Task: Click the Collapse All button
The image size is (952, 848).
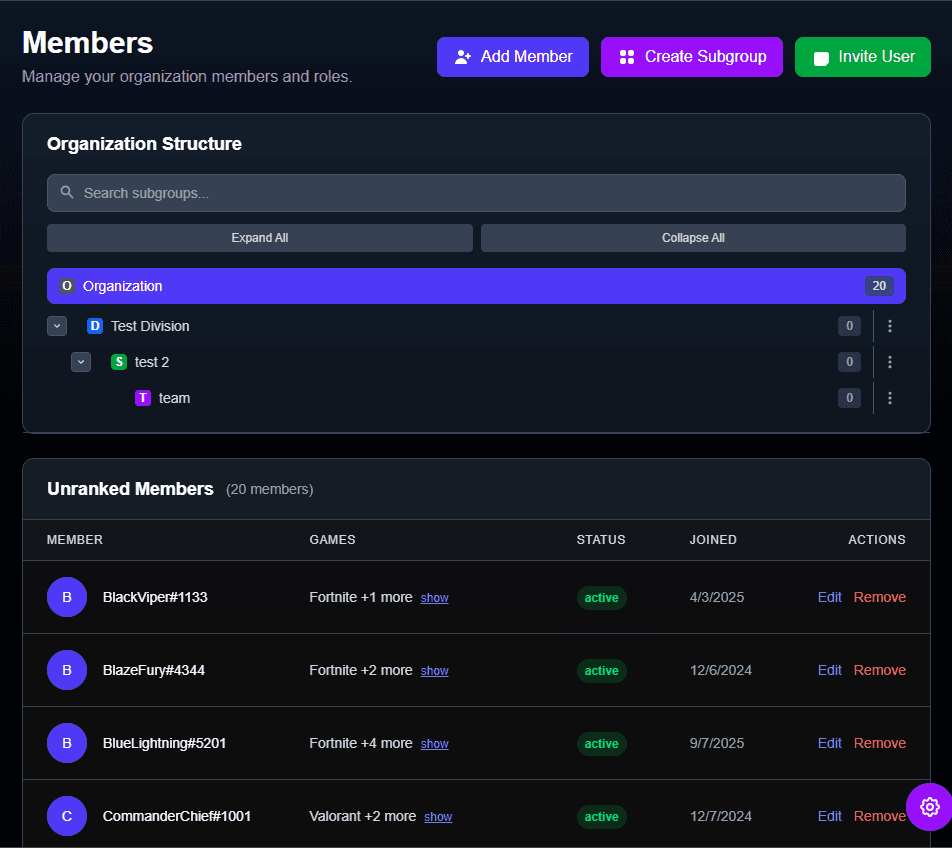Action: [x=693, y=238]
